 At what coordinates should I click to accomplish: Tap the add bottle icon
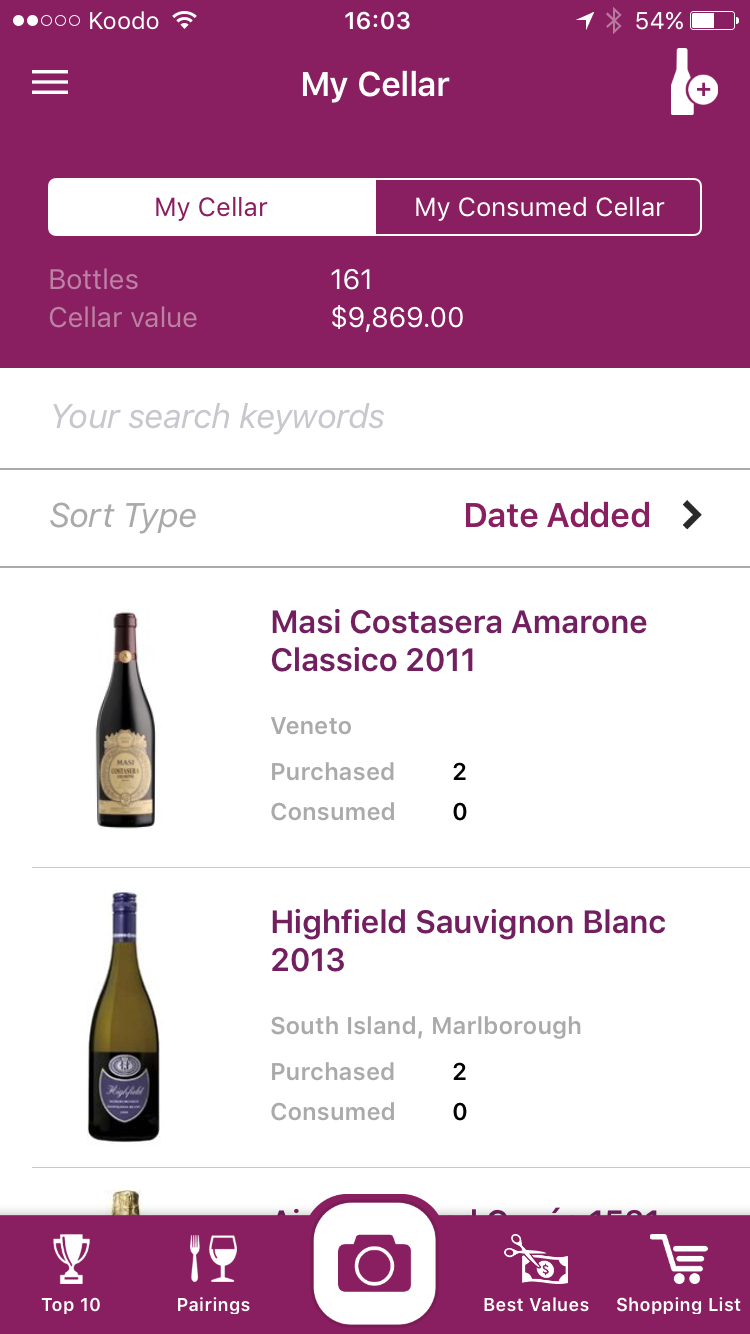pos(693,82)
